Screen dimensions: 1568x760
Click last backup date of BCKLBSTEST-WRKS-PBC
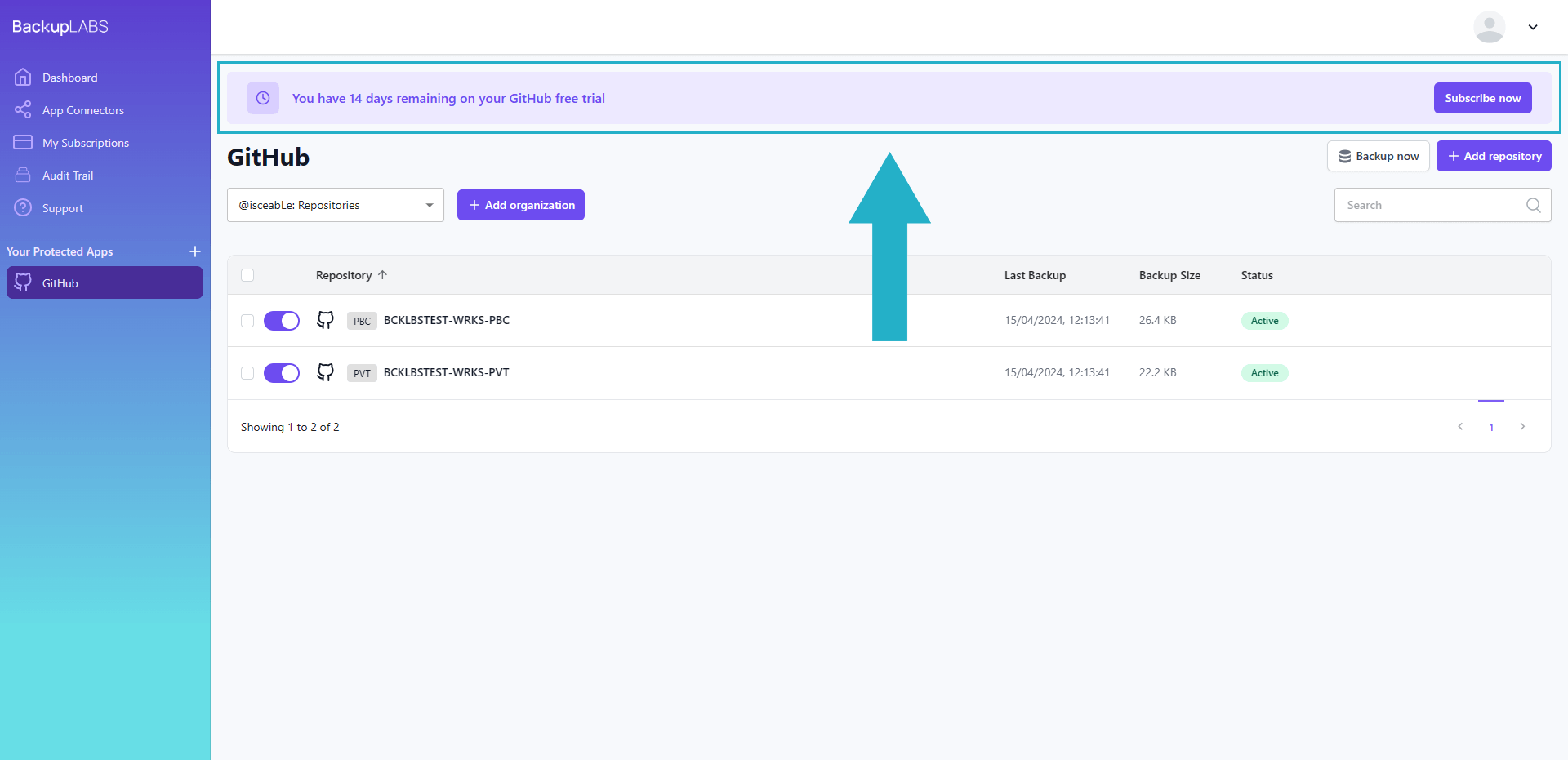(1057, 320)
